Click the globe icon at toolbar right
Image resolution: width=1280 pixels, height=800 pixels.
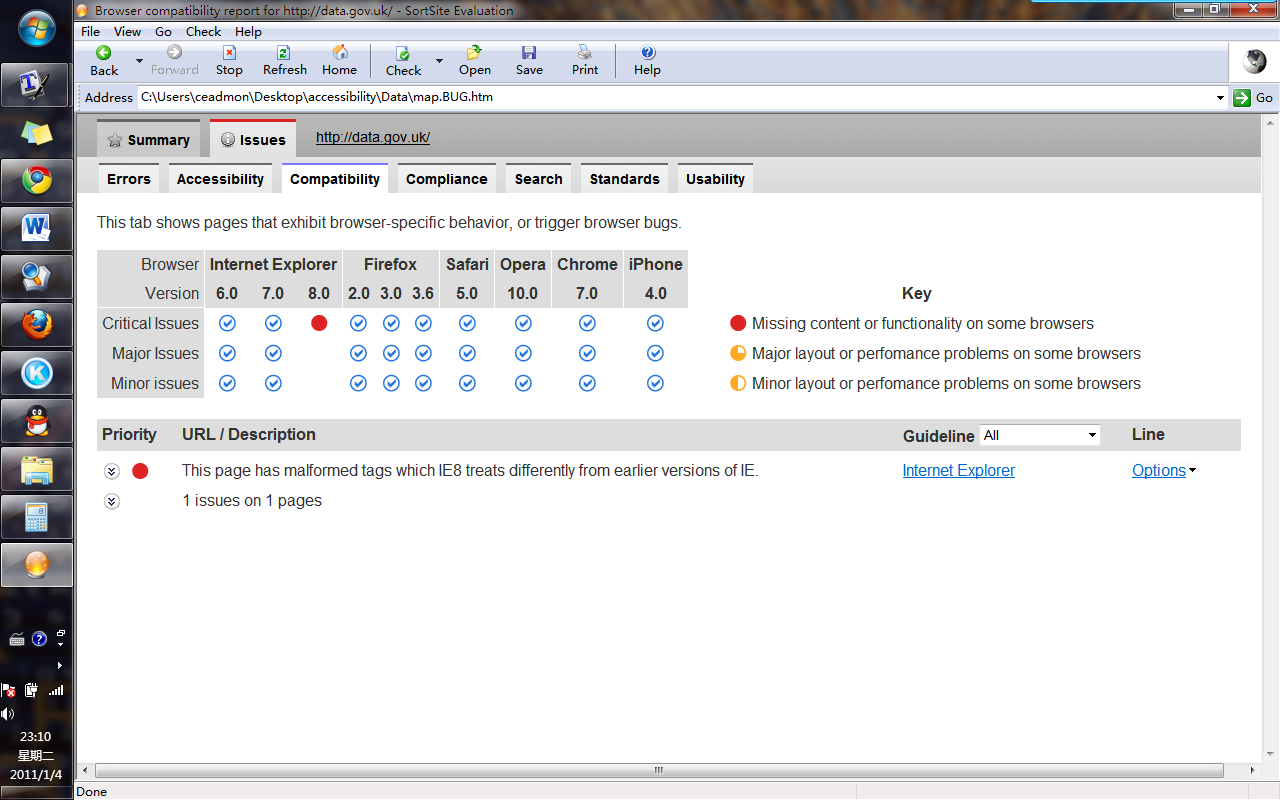1254,61
